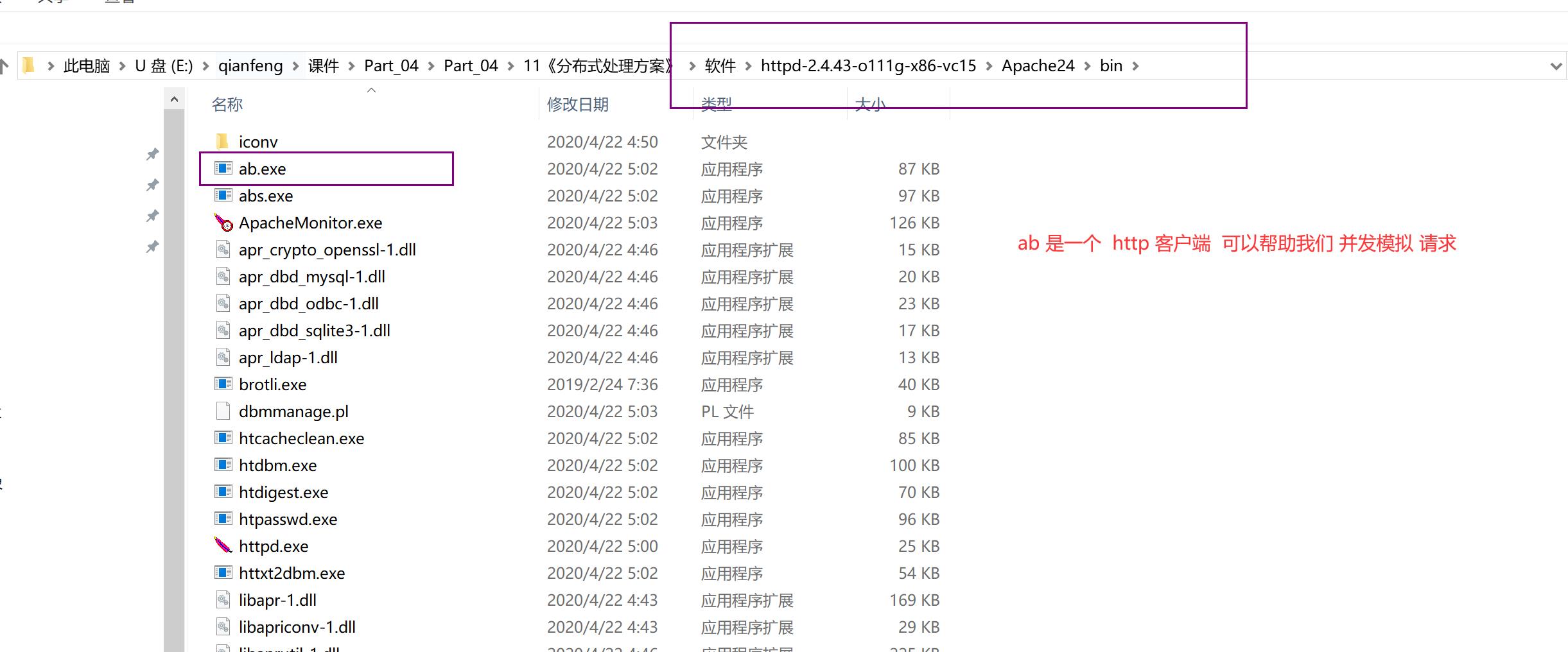Expand the chevron after httpd-2.4.43-o111g-x86-vc15

989,65
